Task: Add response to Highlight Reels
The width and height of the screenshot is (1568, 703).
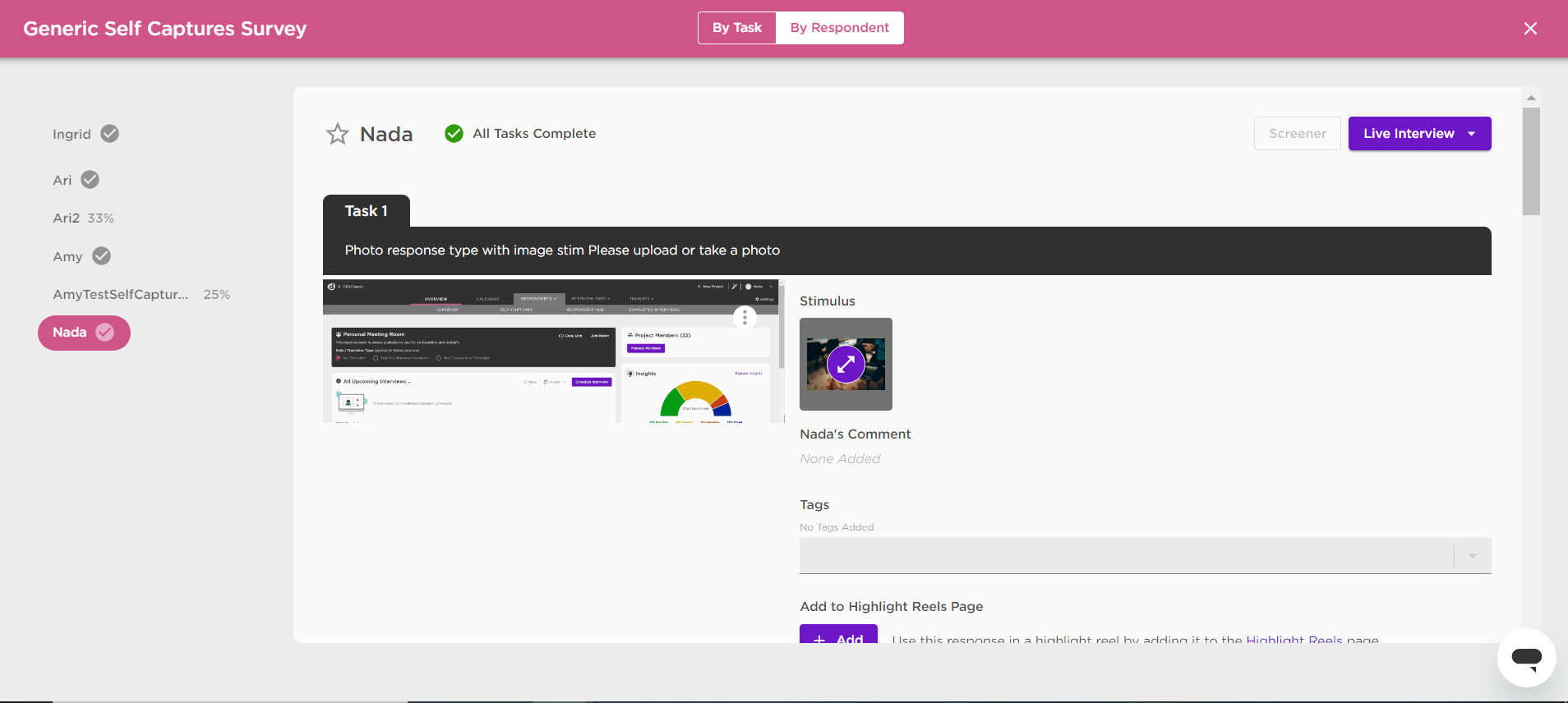Action: 838,634
